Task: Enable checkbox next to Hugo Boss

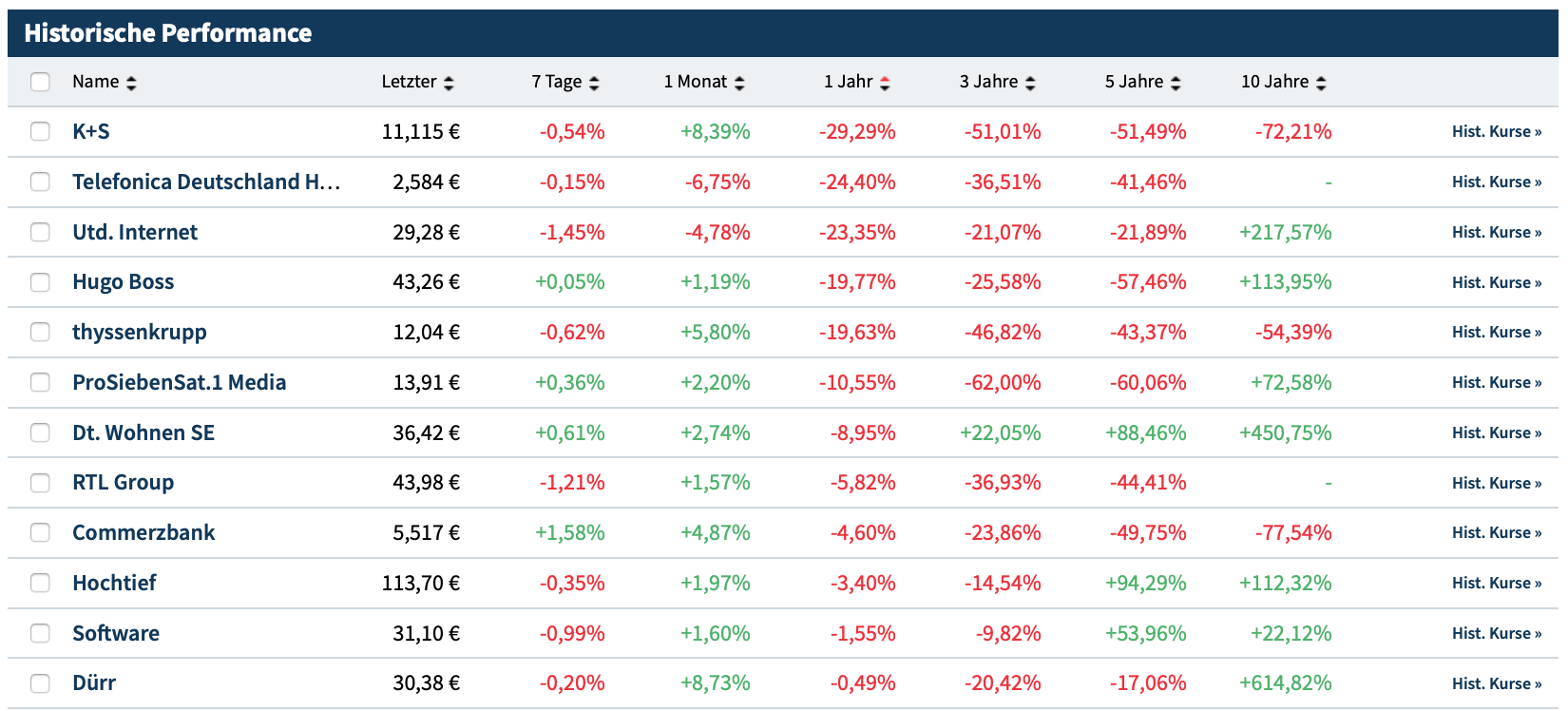Action: click(40, 282)
